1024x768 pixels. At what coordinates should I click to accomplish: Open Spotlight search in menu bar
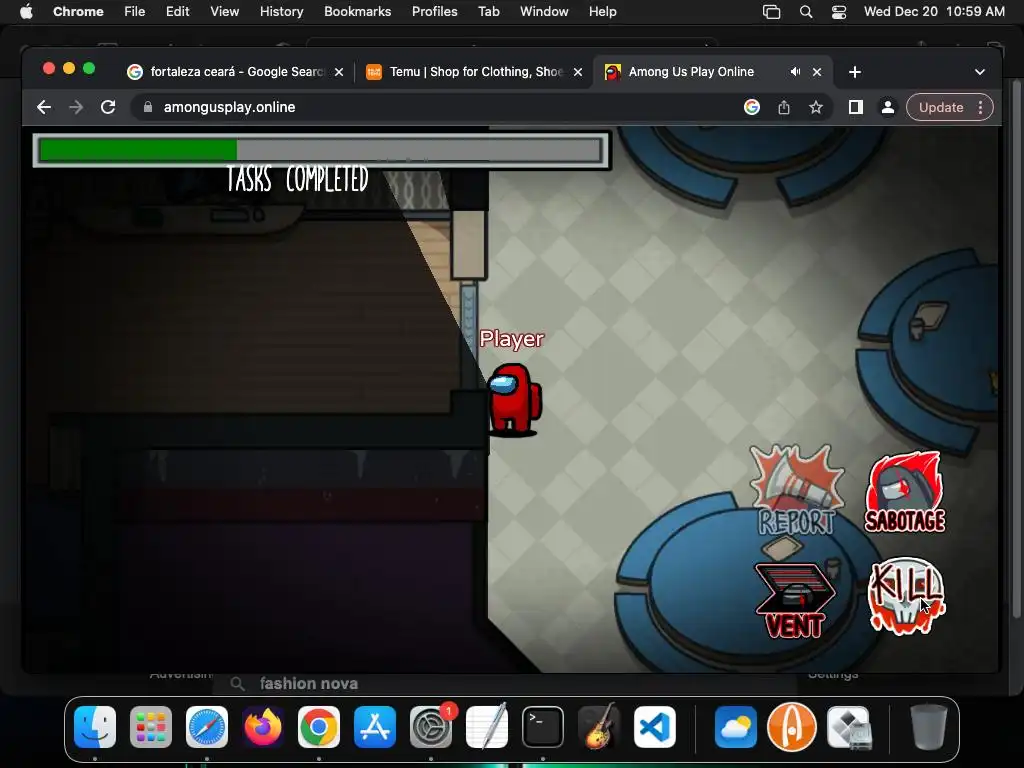[806, 12]
